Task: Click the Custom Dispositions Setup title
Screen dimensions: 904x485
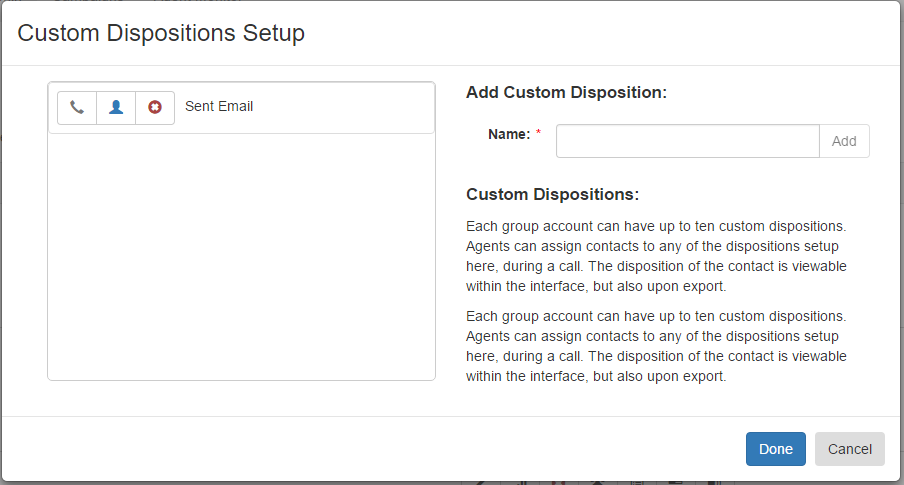Action: (161, 33)
